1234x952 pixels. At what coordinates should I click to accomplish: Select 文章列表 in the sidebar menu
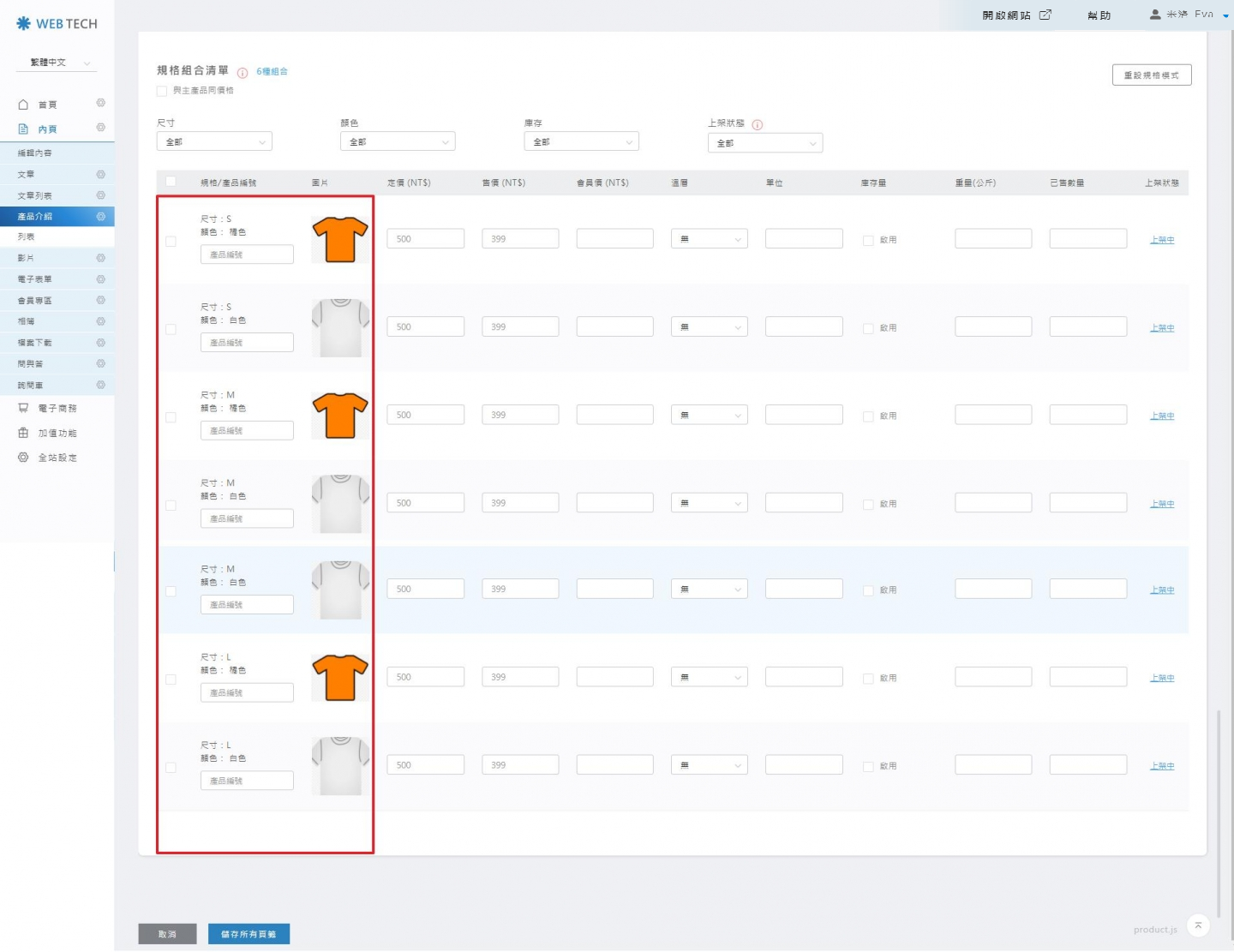pyautogui.click(x=35, y=196)
